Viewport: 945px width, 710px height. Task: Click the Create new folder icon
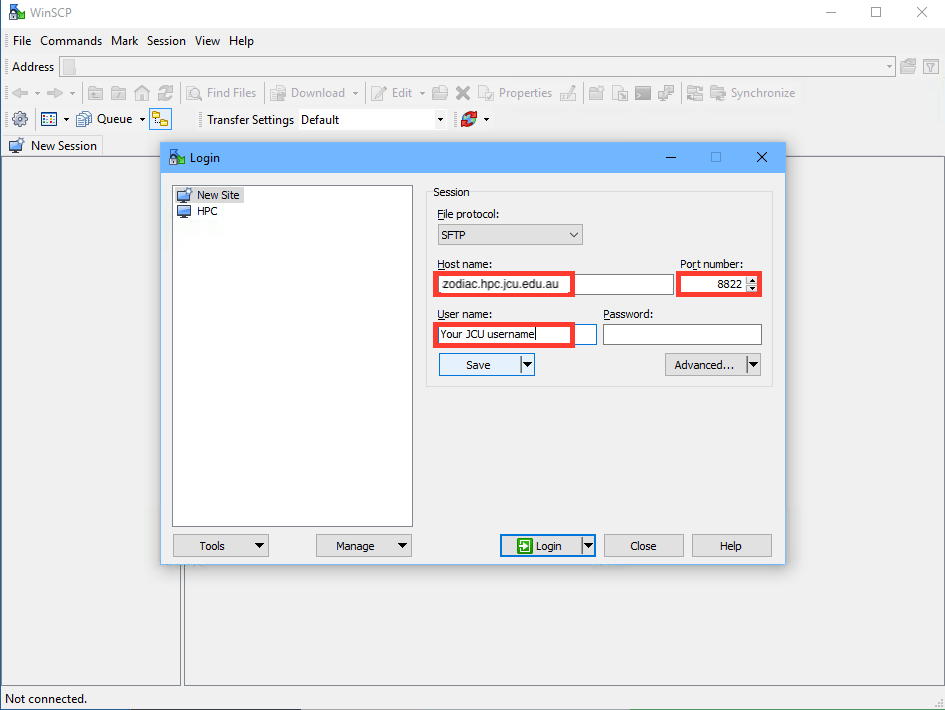[x=597, y=93]
